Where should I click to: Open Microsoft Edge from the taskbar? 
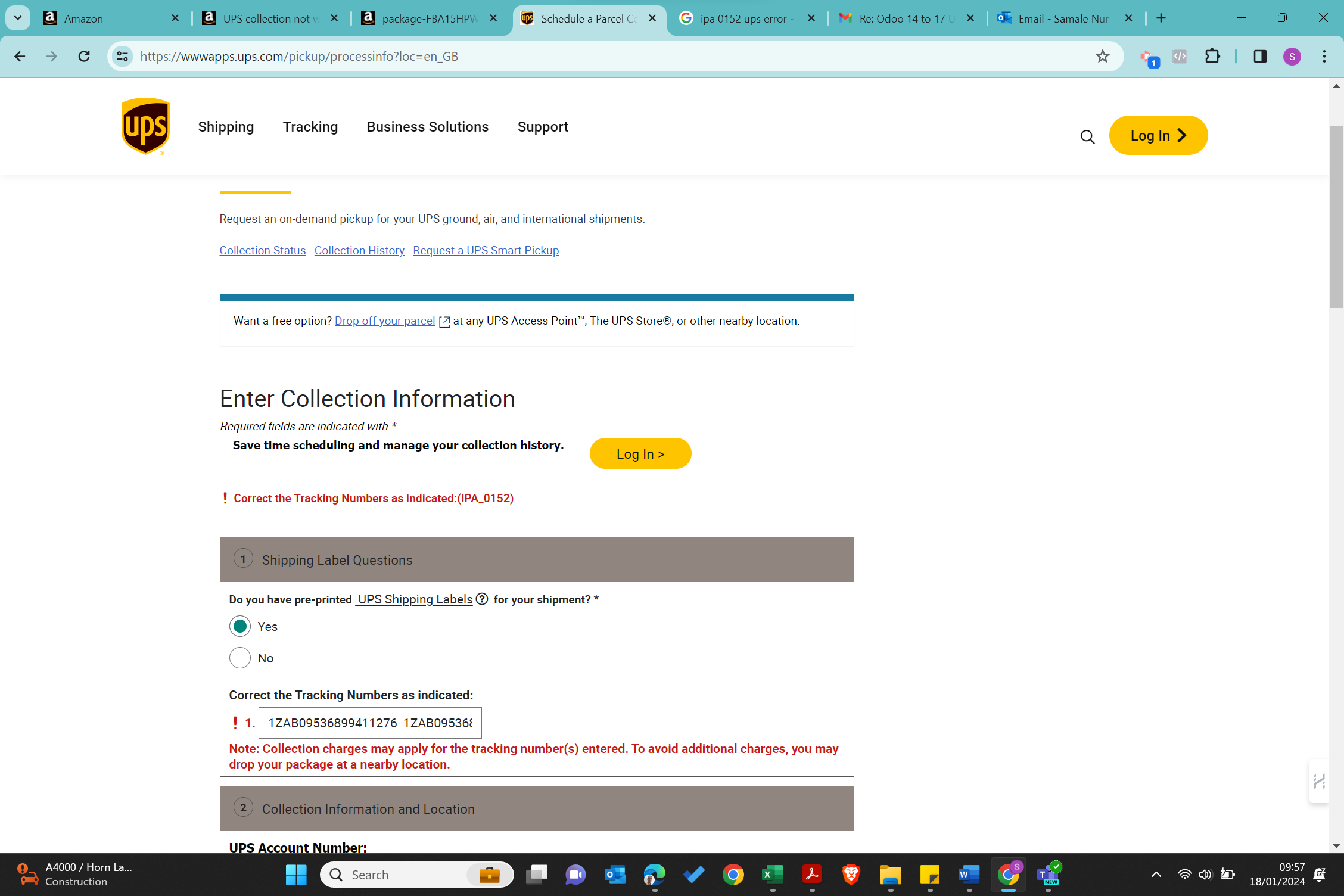655,875
